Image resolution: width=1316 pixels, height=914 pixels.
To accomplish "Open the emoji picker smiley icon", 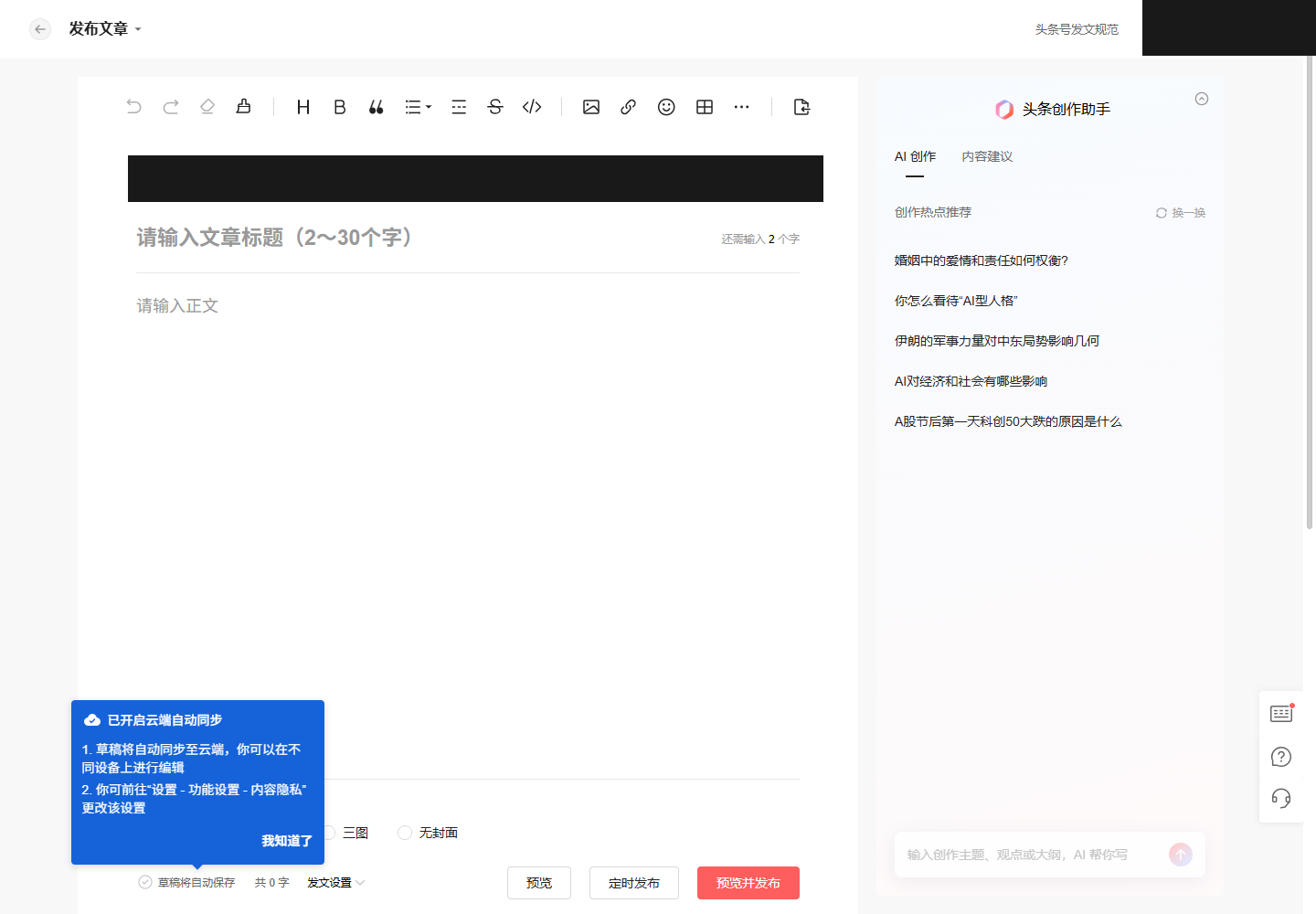I will (666, 107).
